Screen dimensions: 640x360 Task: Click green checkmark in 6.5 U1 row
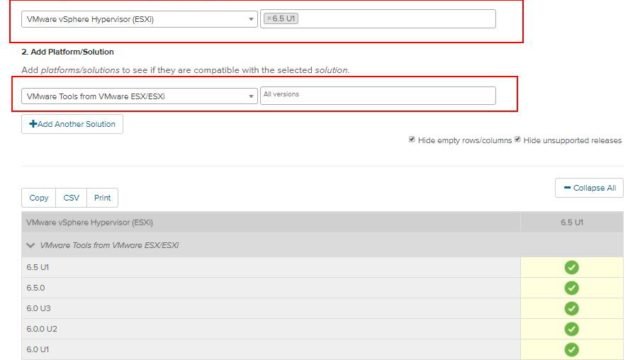coord(571,267)
